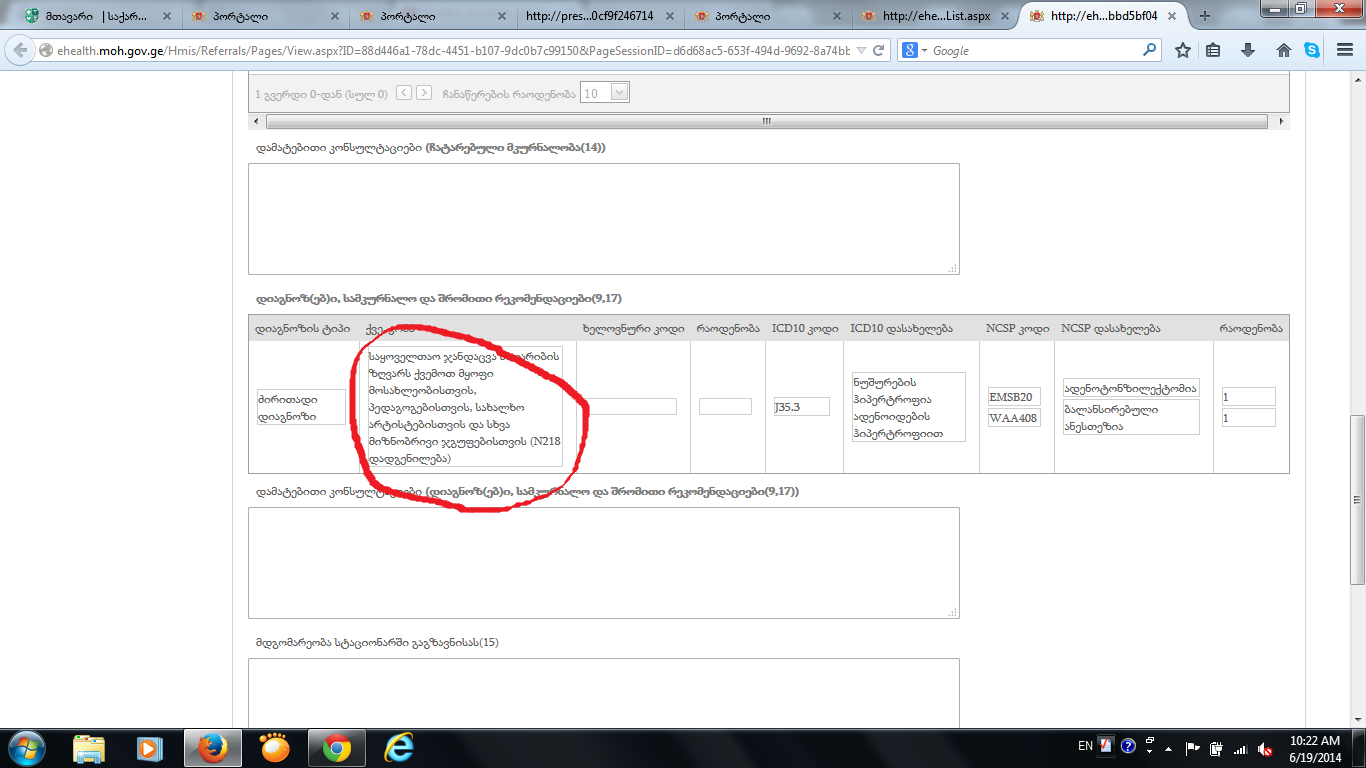Go to the Firefox home page icon
Image resolution: width=1366 pixels, height=768 pixels.
1284,50
